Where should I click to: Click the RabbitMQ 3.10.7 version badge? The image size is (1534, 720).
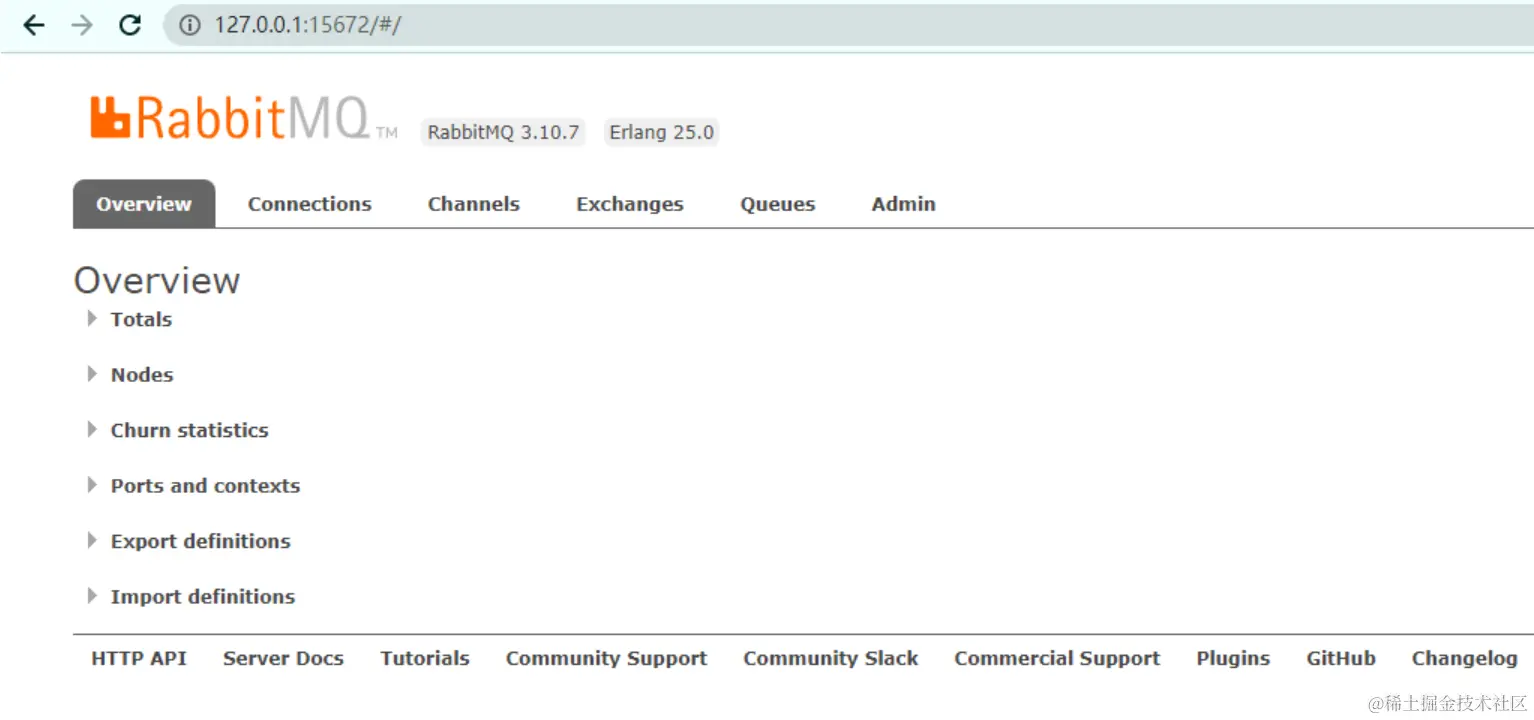coord(504,132)
